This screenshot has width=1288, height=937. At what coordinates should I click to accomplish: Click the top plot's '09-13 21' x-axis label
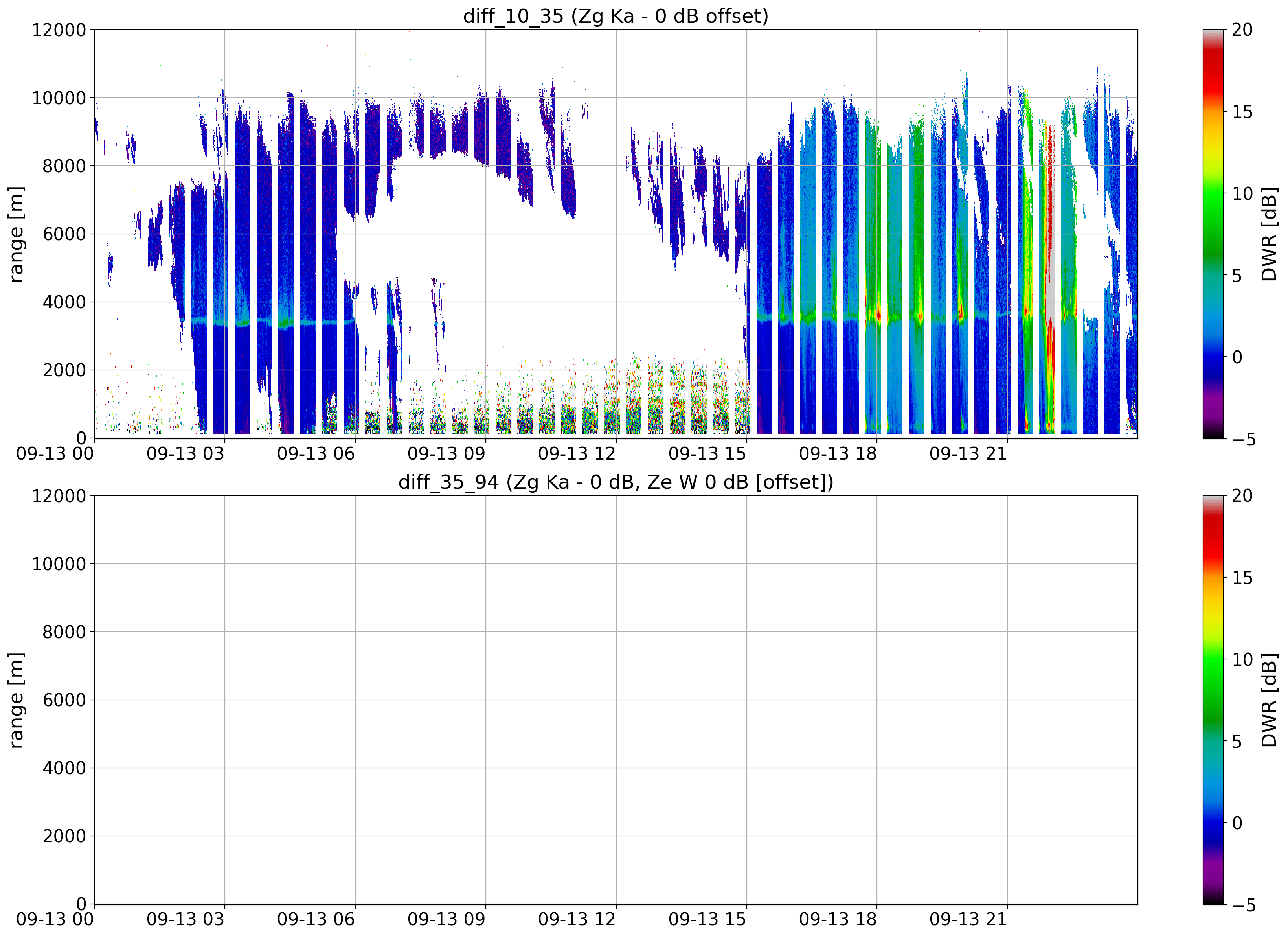click(x=968, y=453)
